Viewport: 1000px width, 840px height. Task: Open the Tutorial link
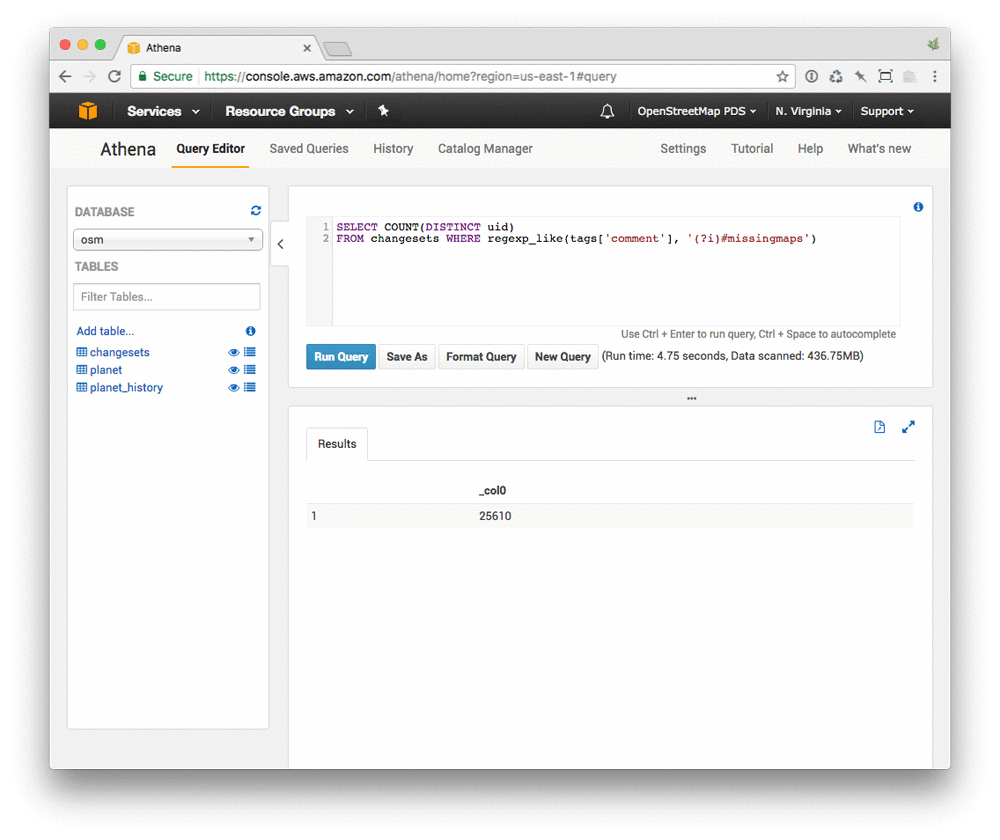(752, 149)
